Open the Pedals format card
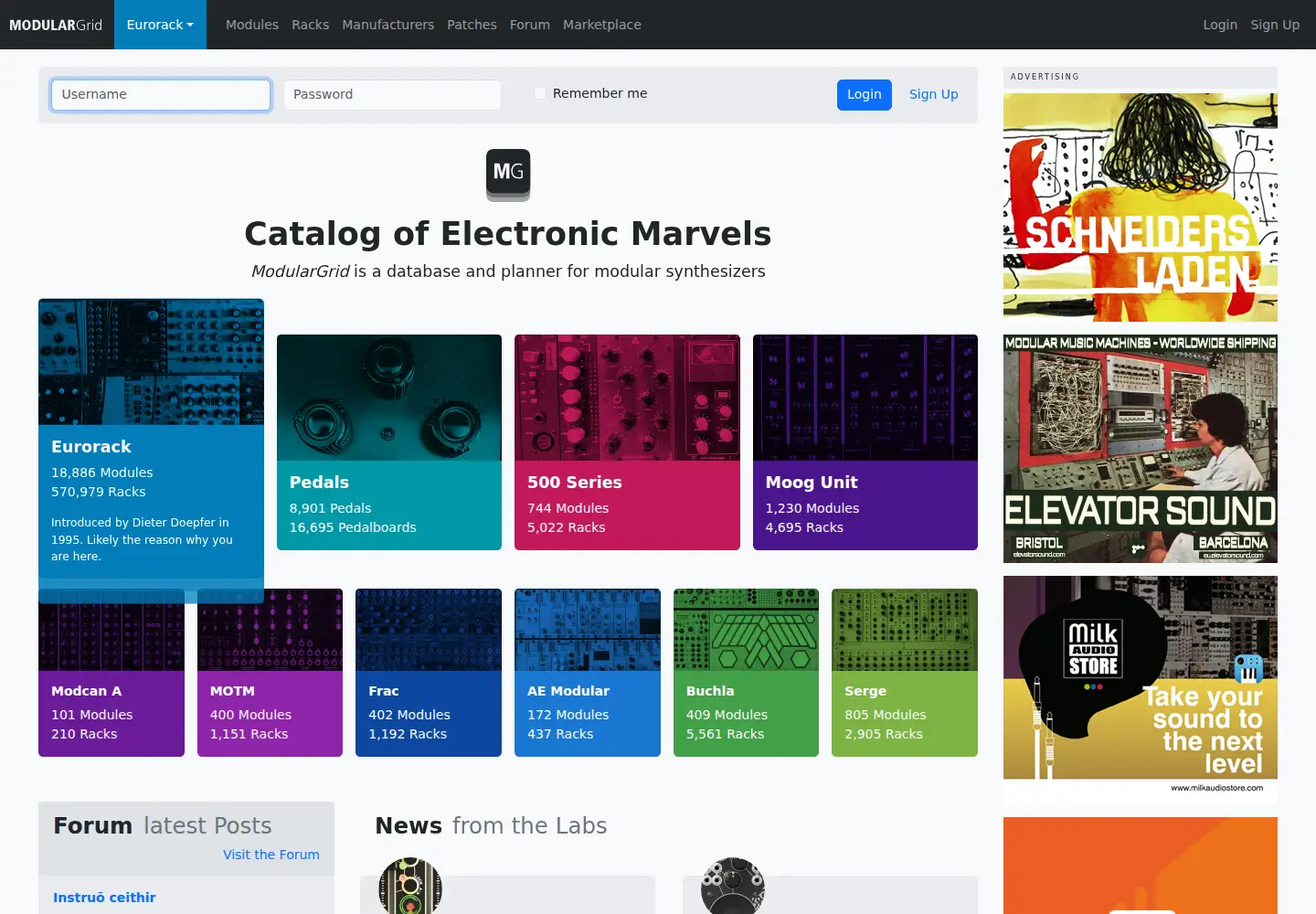1316x914 pixels. (389, 442)
